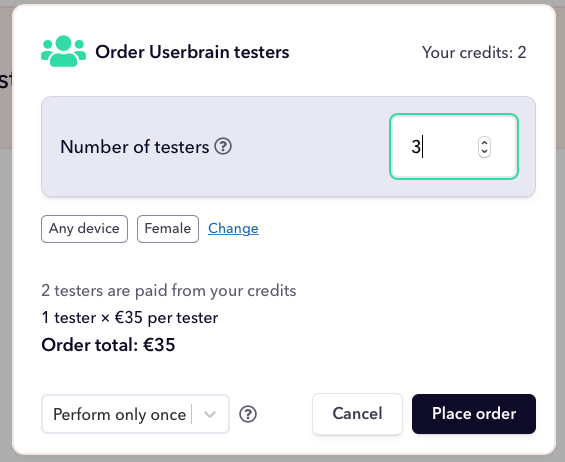Click the green testers group icon
The height and width of the screenshot is (462, 565).
63,51
